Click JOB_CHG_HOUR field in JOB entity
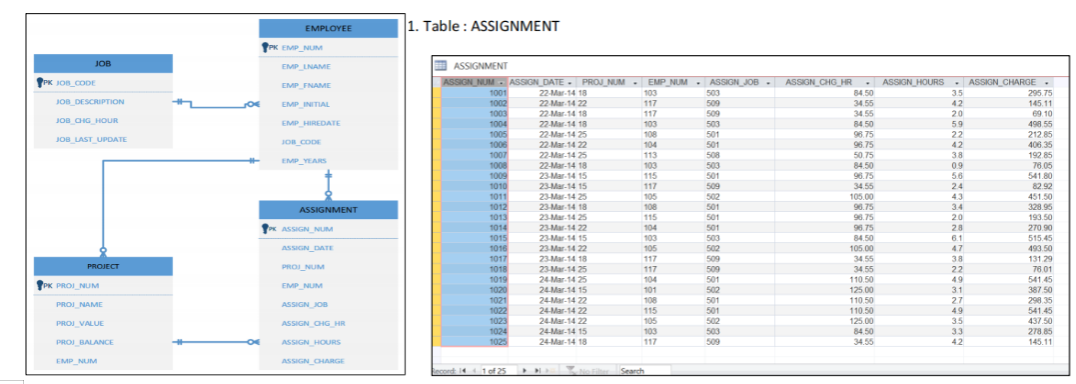Image resolution: width=1076 pixels, height=384 pixels. click(x=87, y=121)
